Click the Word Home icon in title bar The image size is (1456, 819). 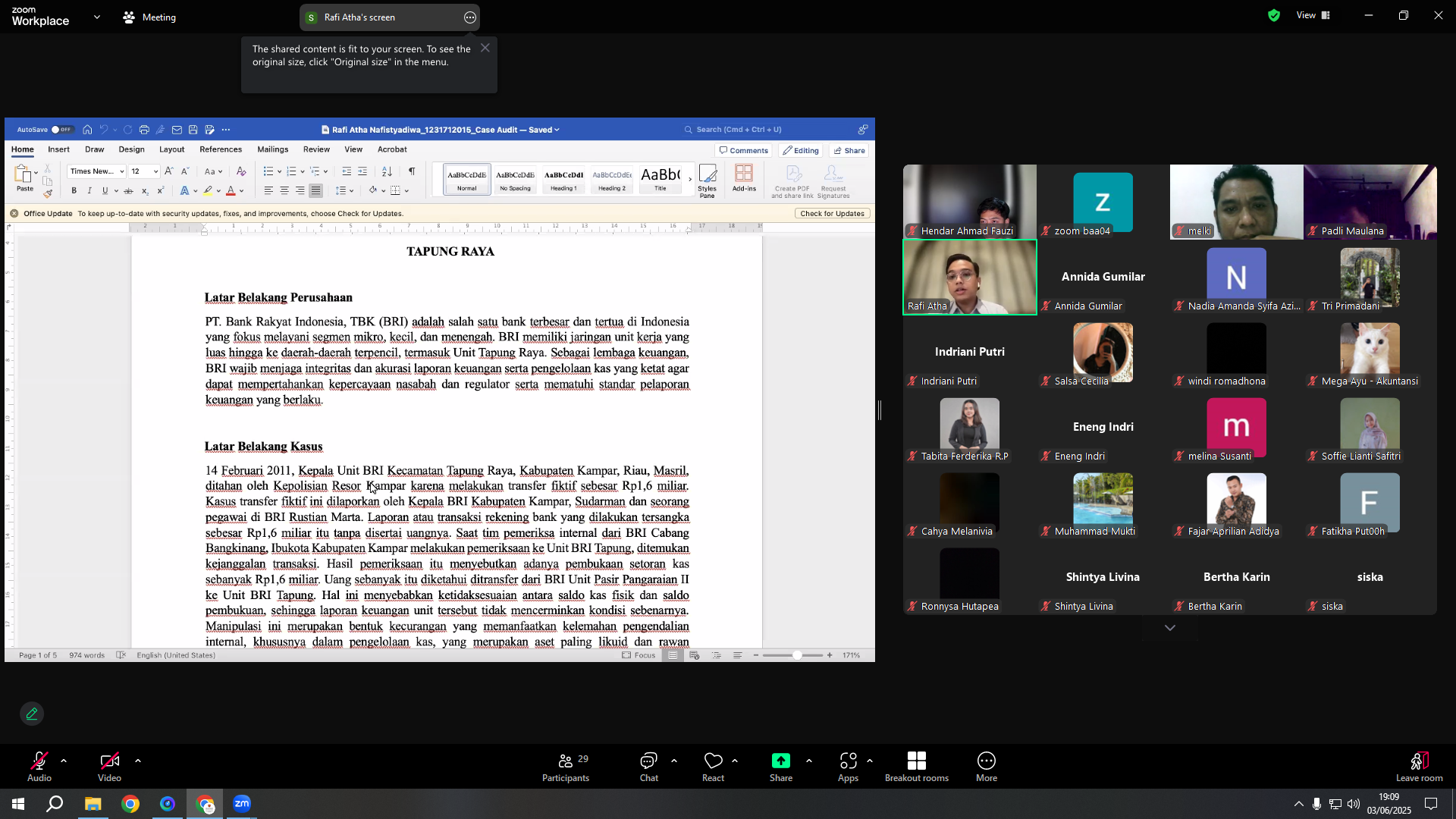88,130
